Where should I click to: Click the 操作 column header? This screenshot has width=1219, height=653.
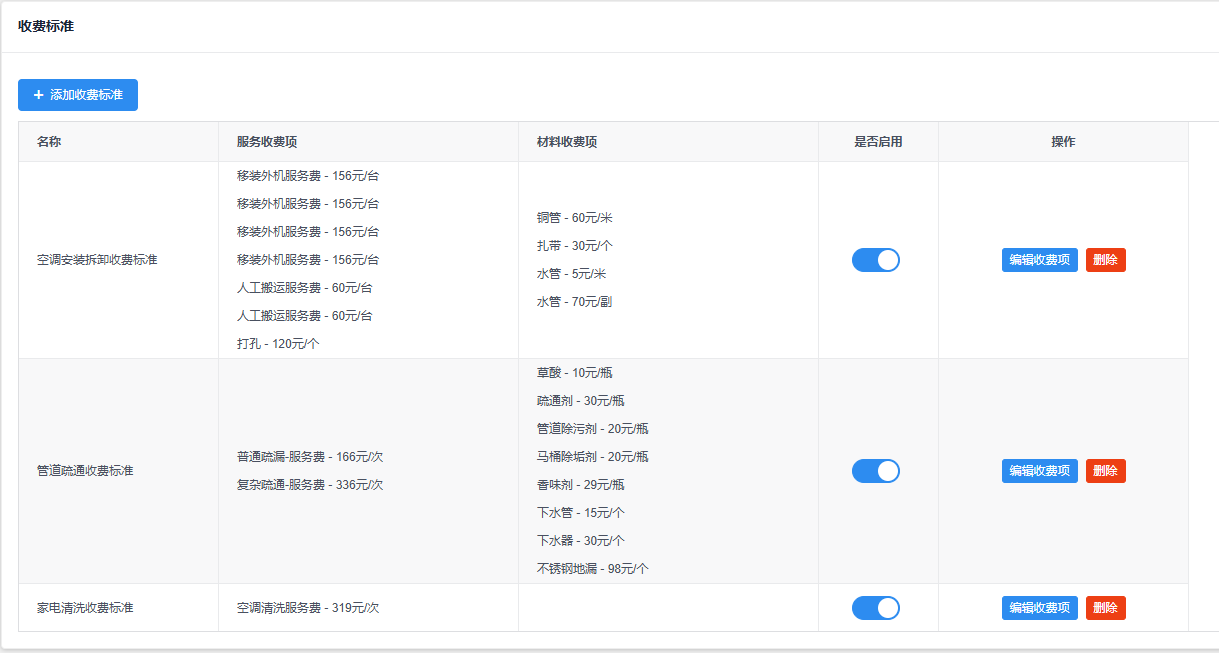tap(1063, 142)
